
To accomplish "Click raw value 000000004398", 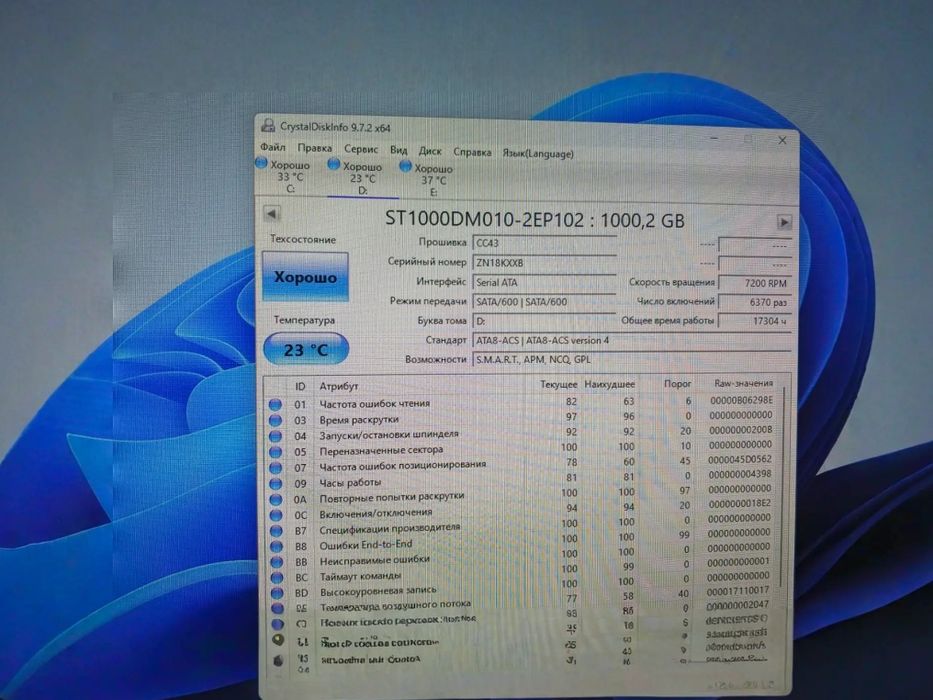I will pos(740,474).
